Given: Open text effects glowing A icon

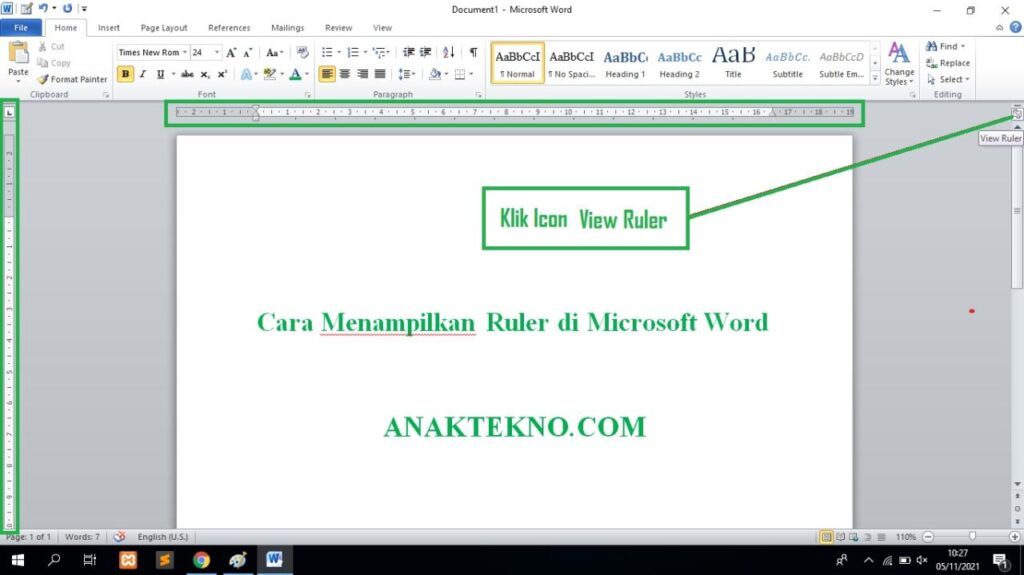Looking at the screenshot, I should click(246, 74).
